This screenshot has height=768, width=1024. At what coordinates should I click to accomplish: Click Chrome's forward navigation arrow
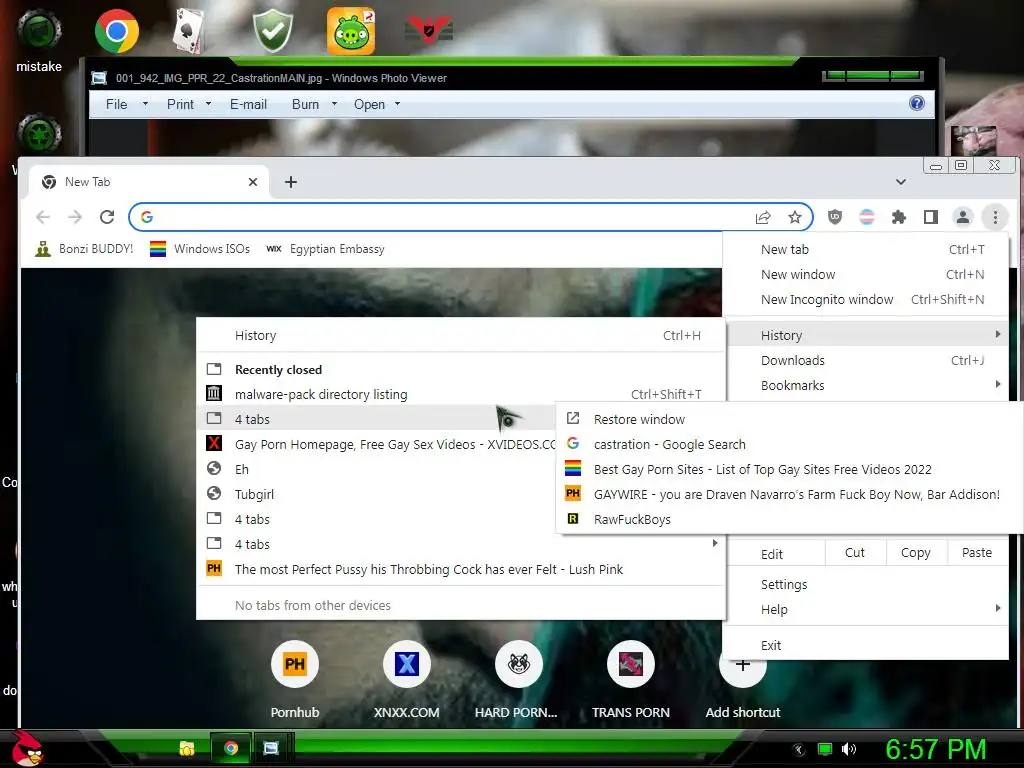pos(75,217)
